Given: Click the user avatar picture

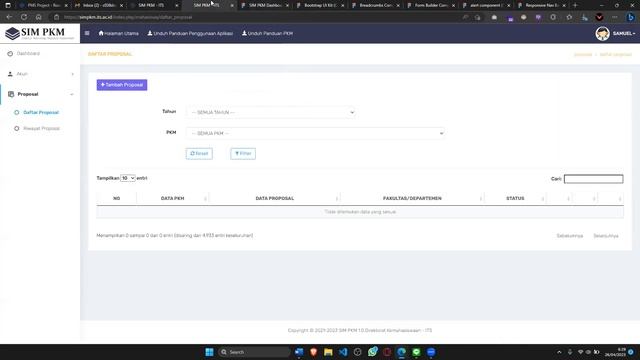Looking at the screenshot, I should (x=602, y=33).
